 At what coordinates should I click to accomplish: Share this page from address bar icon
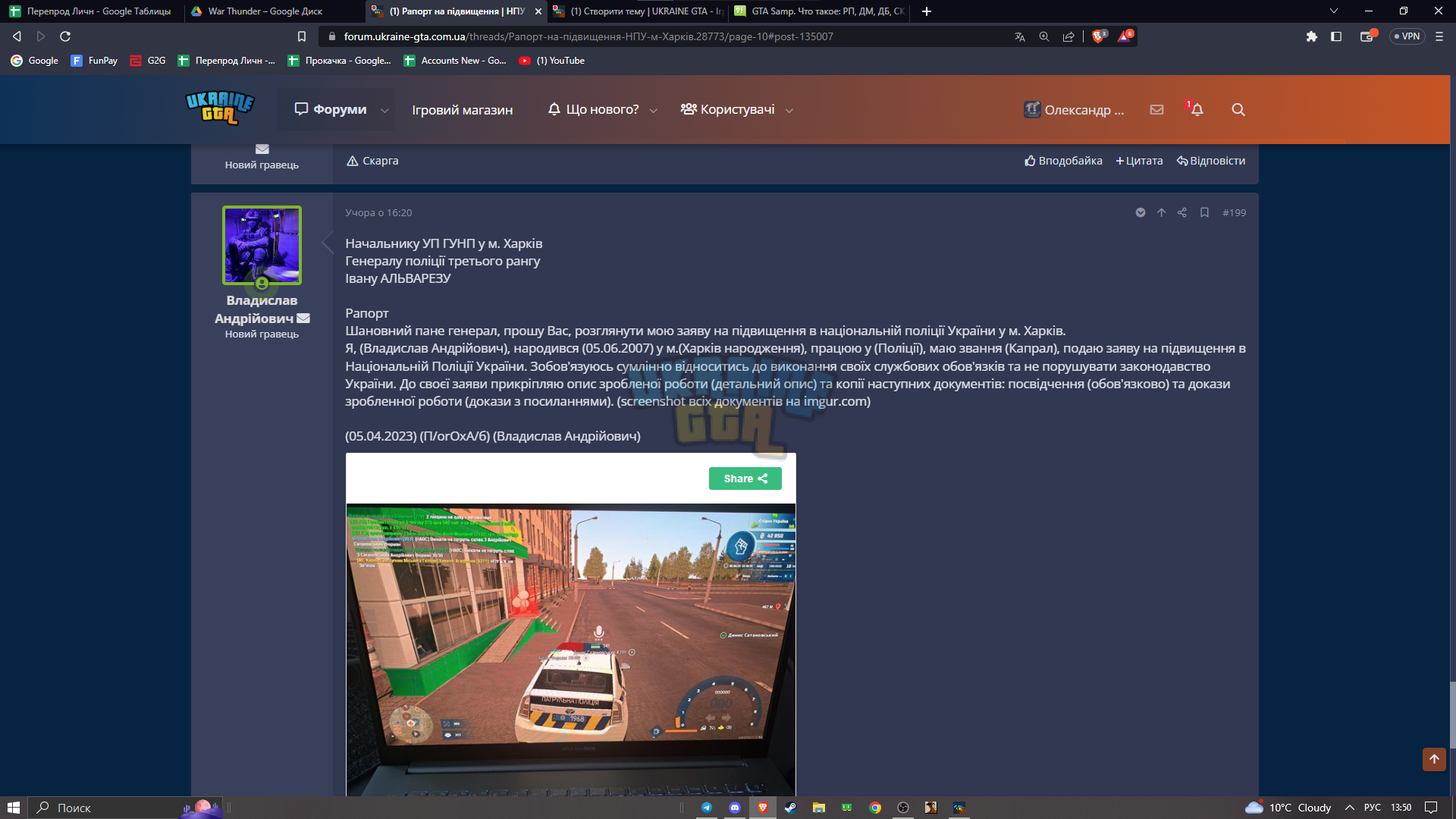point(1068,36)
